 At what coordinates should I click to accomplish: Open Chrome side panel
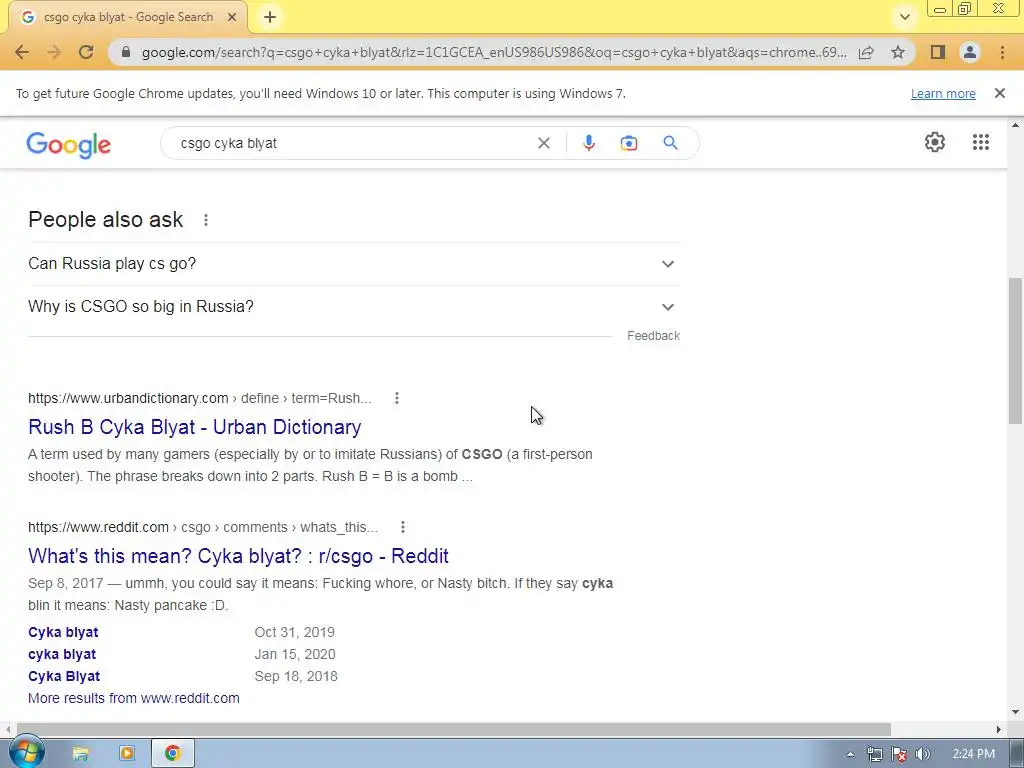(938, 52)
